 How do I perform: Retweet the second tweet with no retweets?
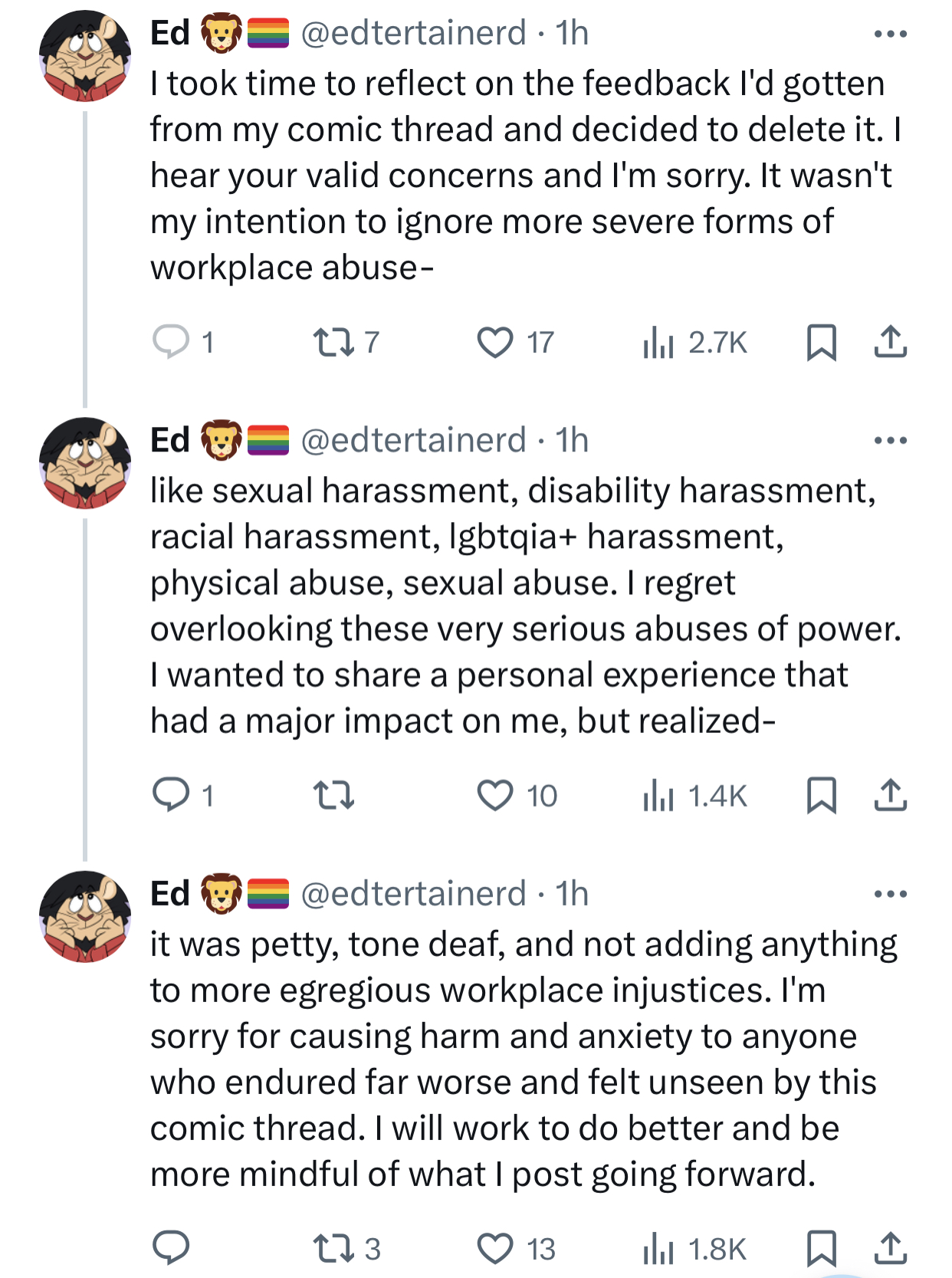(x=335, y=795)
